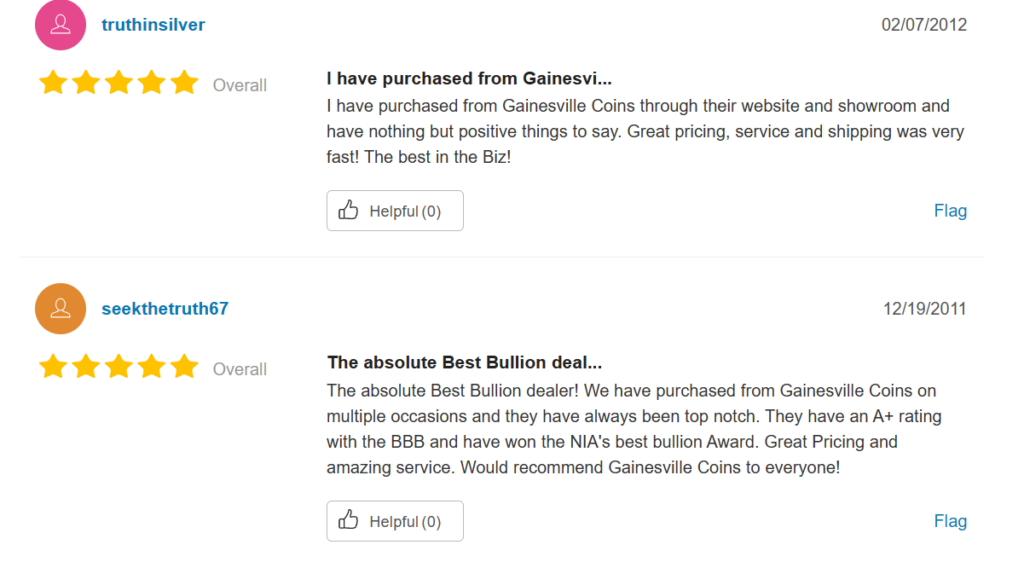Click first star of truthinsilver's rating
Viewport: 1024px width, 562px height.
click(x=53, y=83)
